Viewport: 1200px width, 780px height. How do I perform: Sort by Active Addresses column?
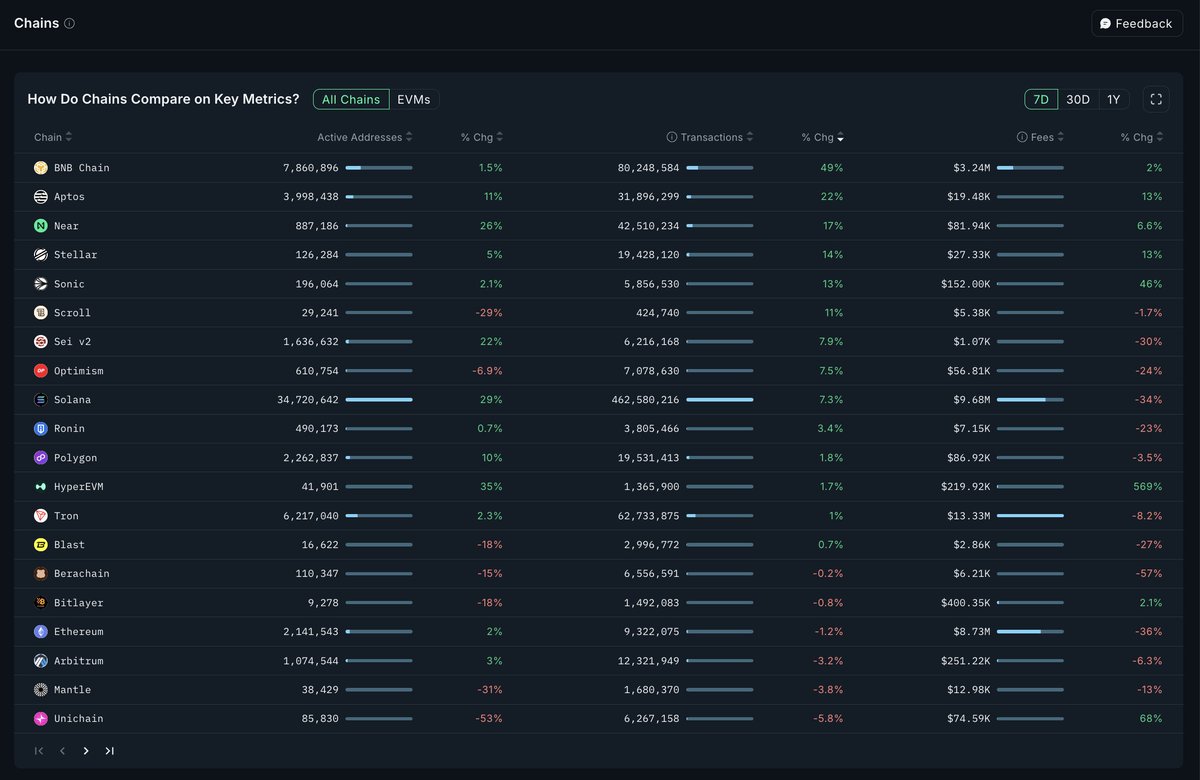[x=365, y=137]
